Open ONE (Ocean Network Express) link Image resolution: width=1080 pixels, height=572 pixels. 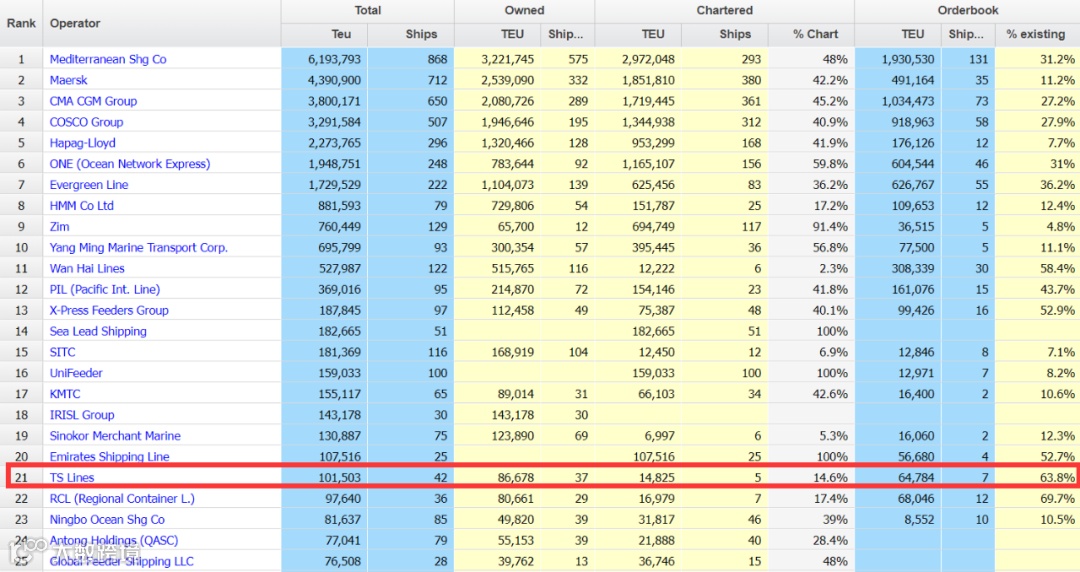point(129,164)
